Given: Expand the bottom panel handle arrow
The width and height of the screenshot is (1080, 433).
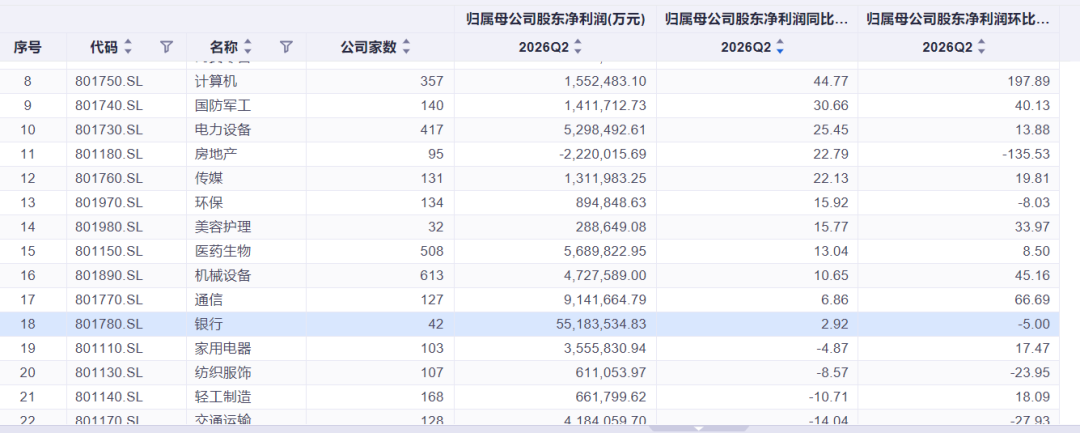Looking at the screenshot, I should pos(698,428).
